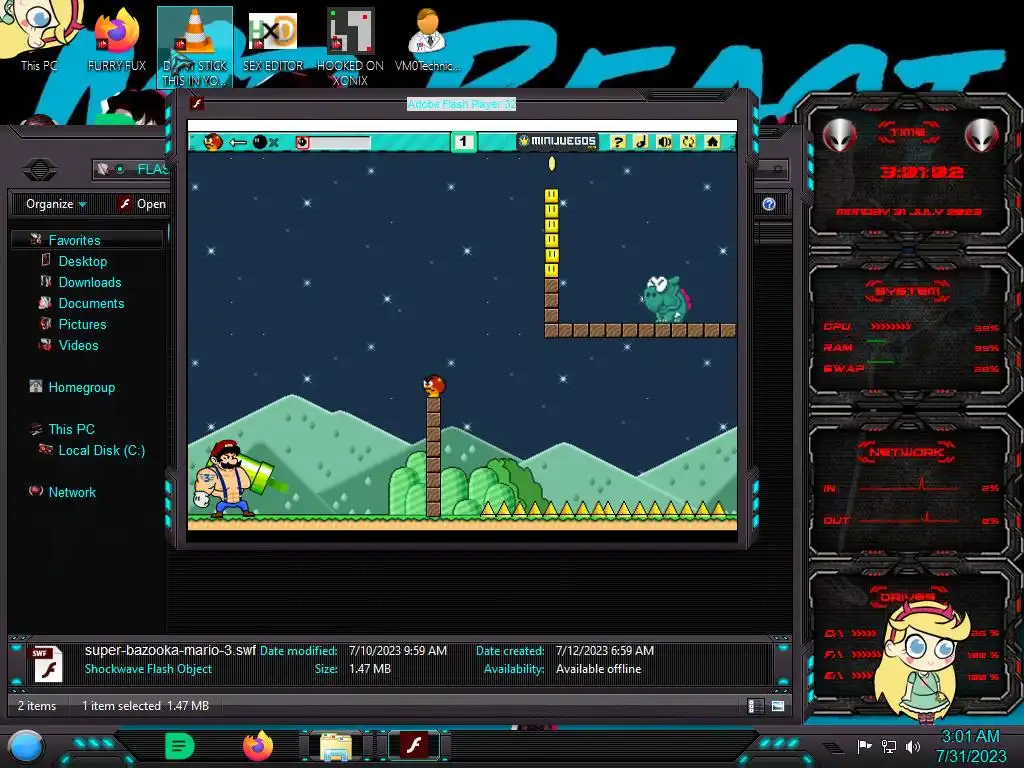1024x768 pixels.
Task: Open the green chat app on taskbar
Action: (x=180, y=746)
